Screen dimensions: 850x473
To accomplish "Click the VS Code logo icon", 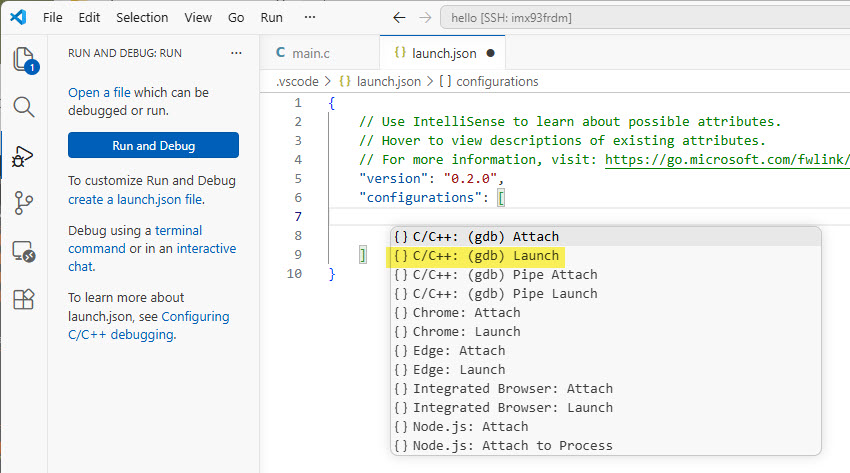I will (17, 18).
